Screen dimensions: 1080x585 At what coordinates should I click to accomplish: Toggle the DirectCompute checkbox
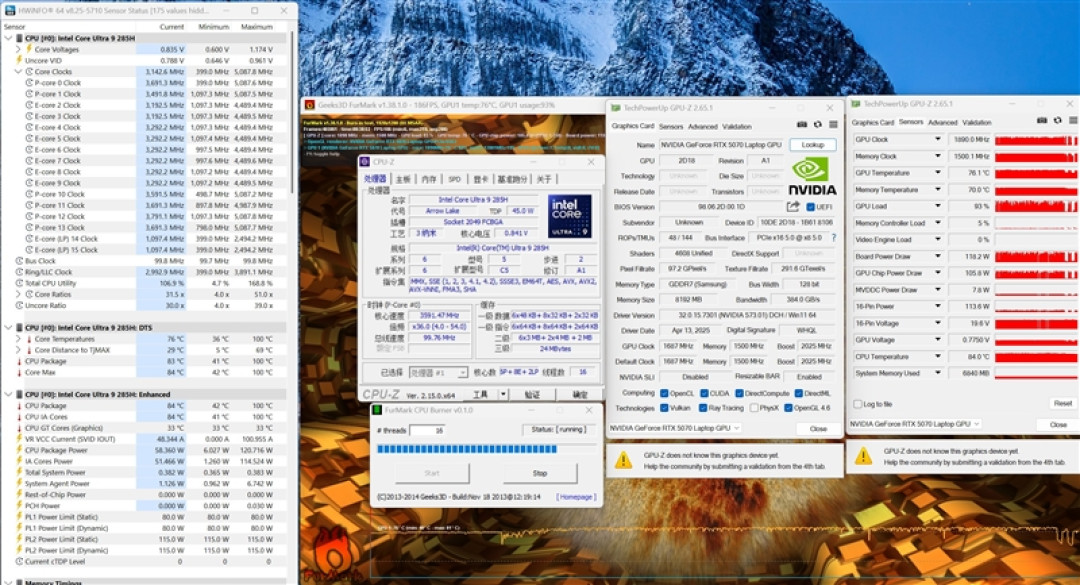738,393
